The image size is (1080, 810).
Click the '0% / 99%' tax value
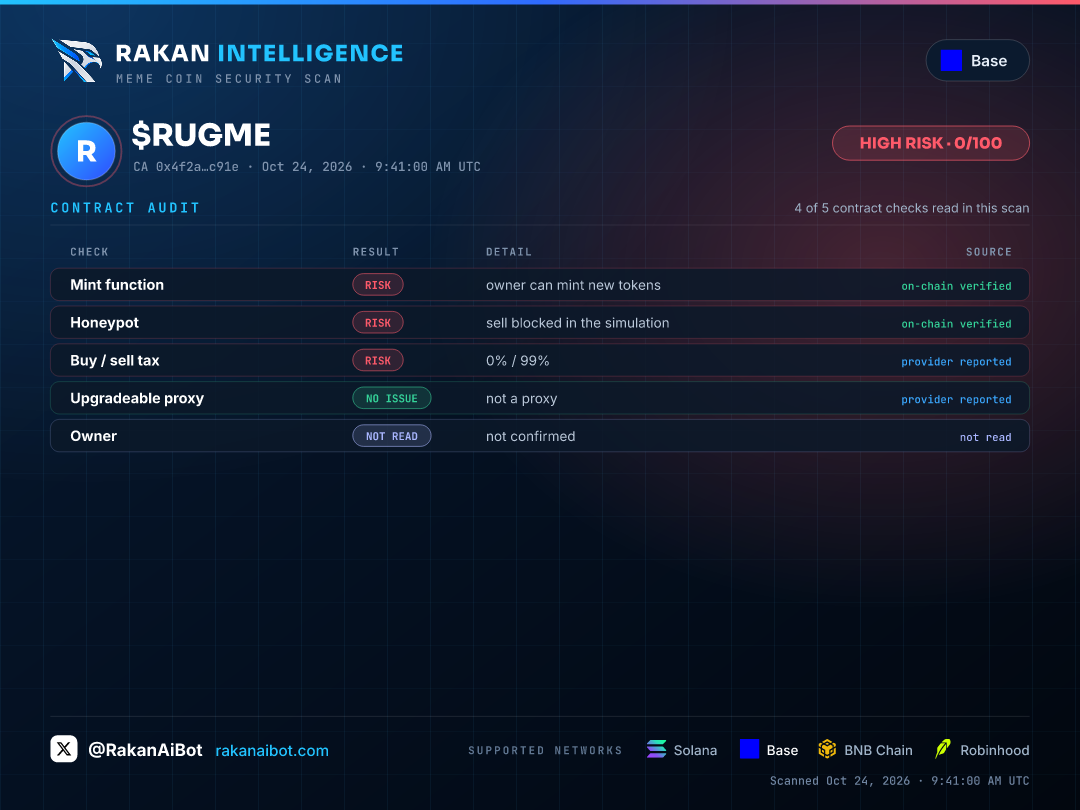[x=517, y=361]
